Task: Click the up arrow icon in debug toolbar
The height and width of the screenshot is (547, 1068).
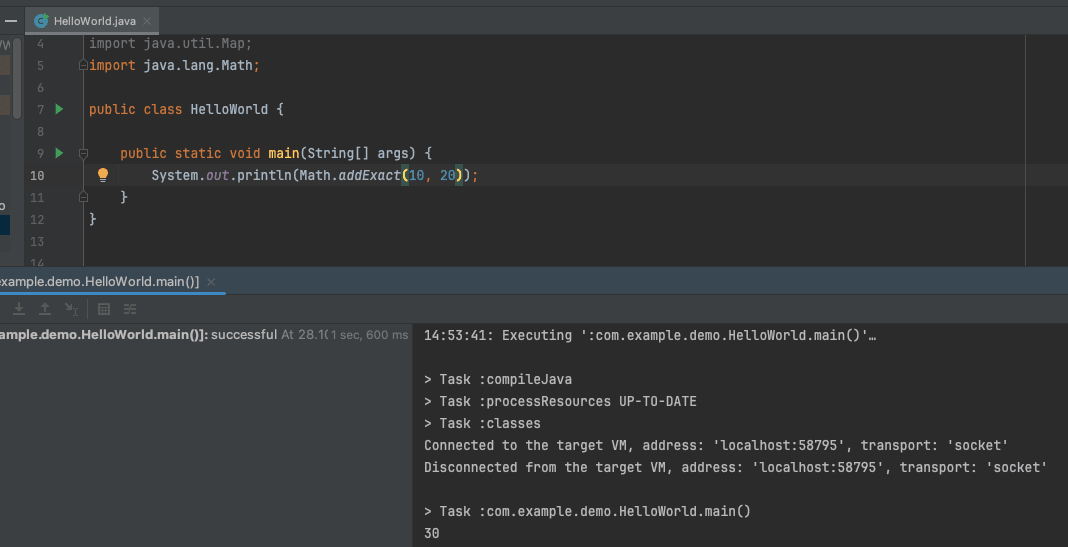Action: 44,309
